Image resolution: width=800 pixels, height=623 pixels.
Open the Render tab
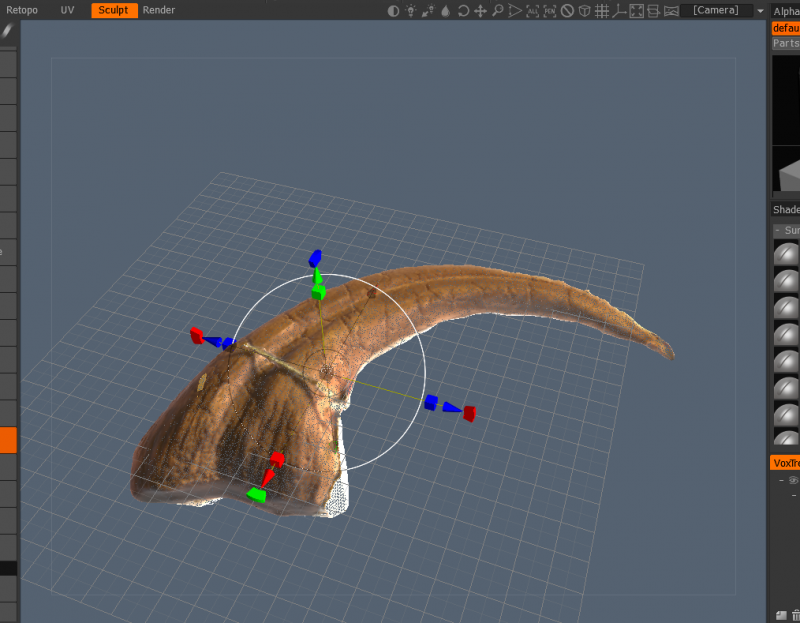click(158, 10)
